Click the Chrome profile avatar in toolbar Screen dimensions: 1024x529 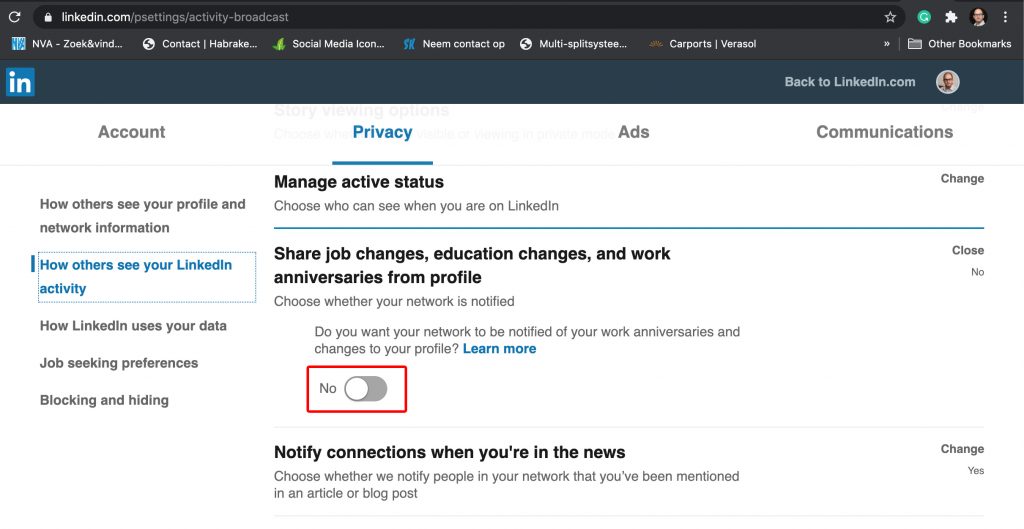(978, 17)
